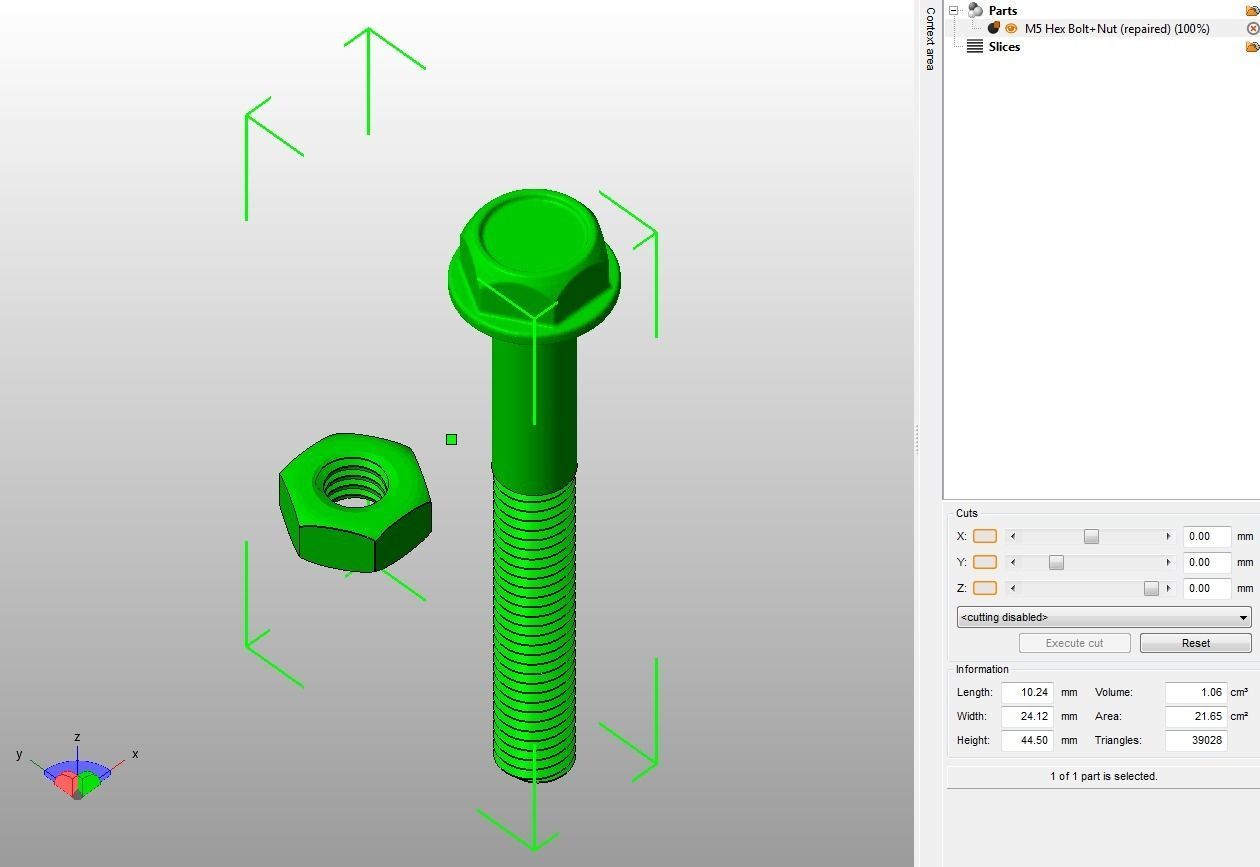Collapse the Parts tree node
1260x867 pixels.
coord(953,10)
